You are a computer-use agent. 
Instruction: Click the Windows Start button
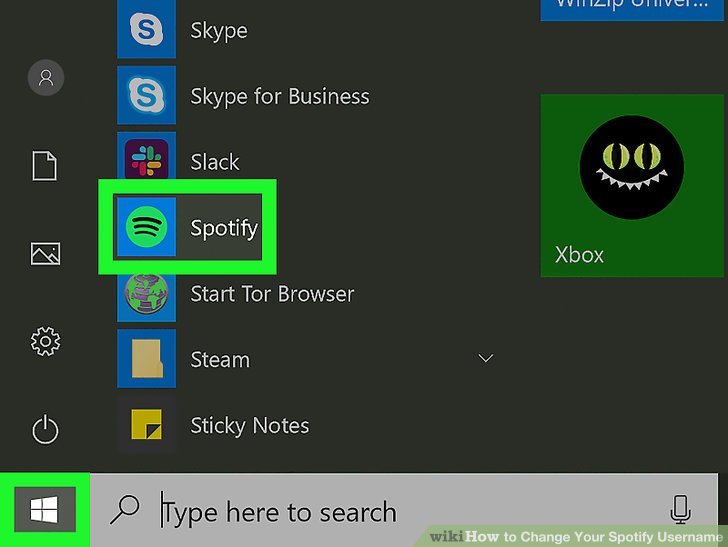tap(45, 509)
